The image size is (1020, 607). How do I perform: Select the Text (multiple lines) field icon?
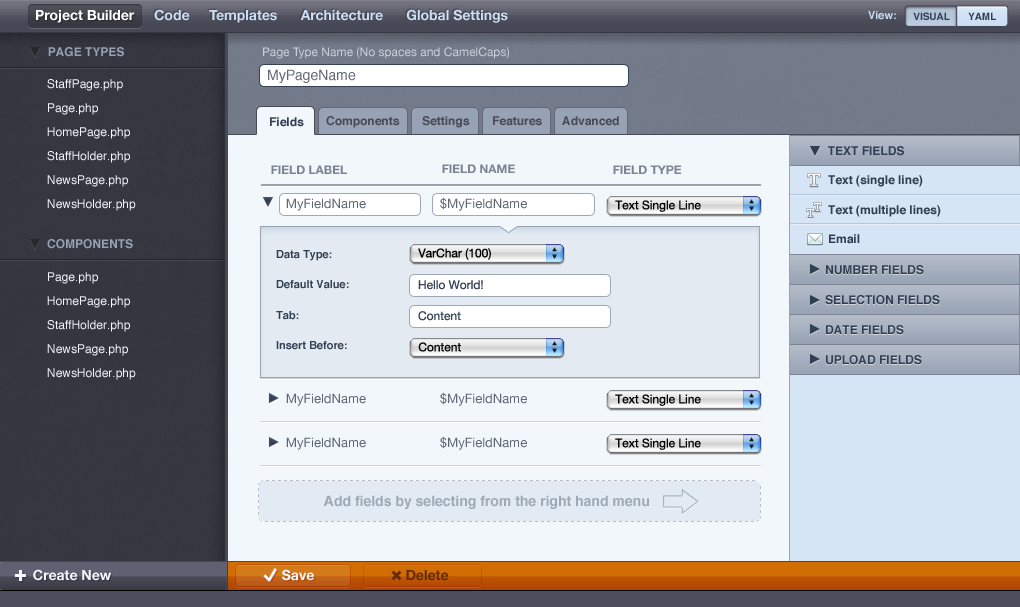click(x=813, y=210)
